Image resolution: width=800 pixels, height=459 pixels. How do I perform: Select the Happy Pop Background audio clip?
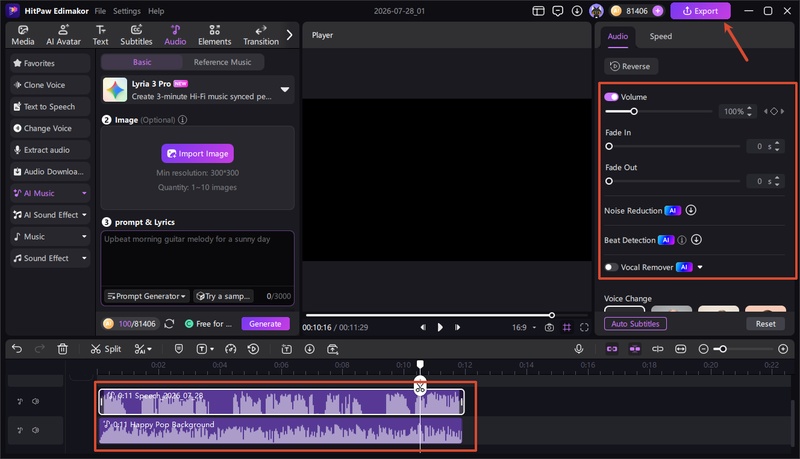coord(280,430)
